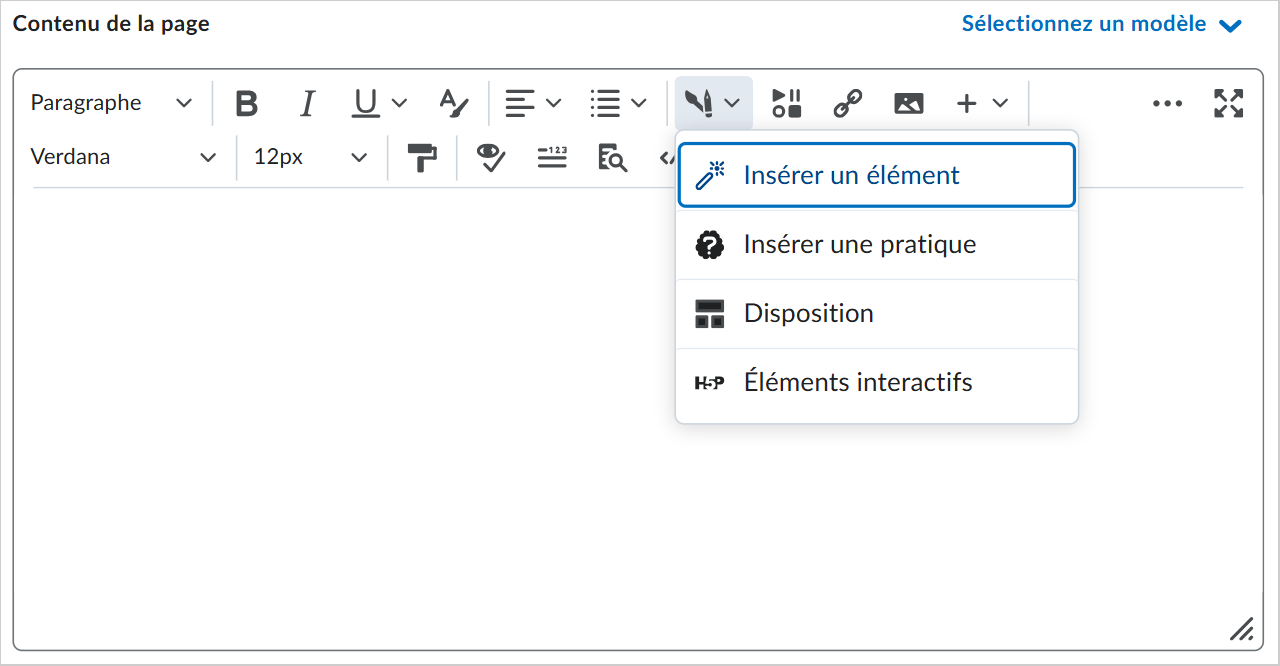Screen dimensions: 1280x666
Task: Click the three-dots more actions icon
Action: click(x=1167, y=103)
